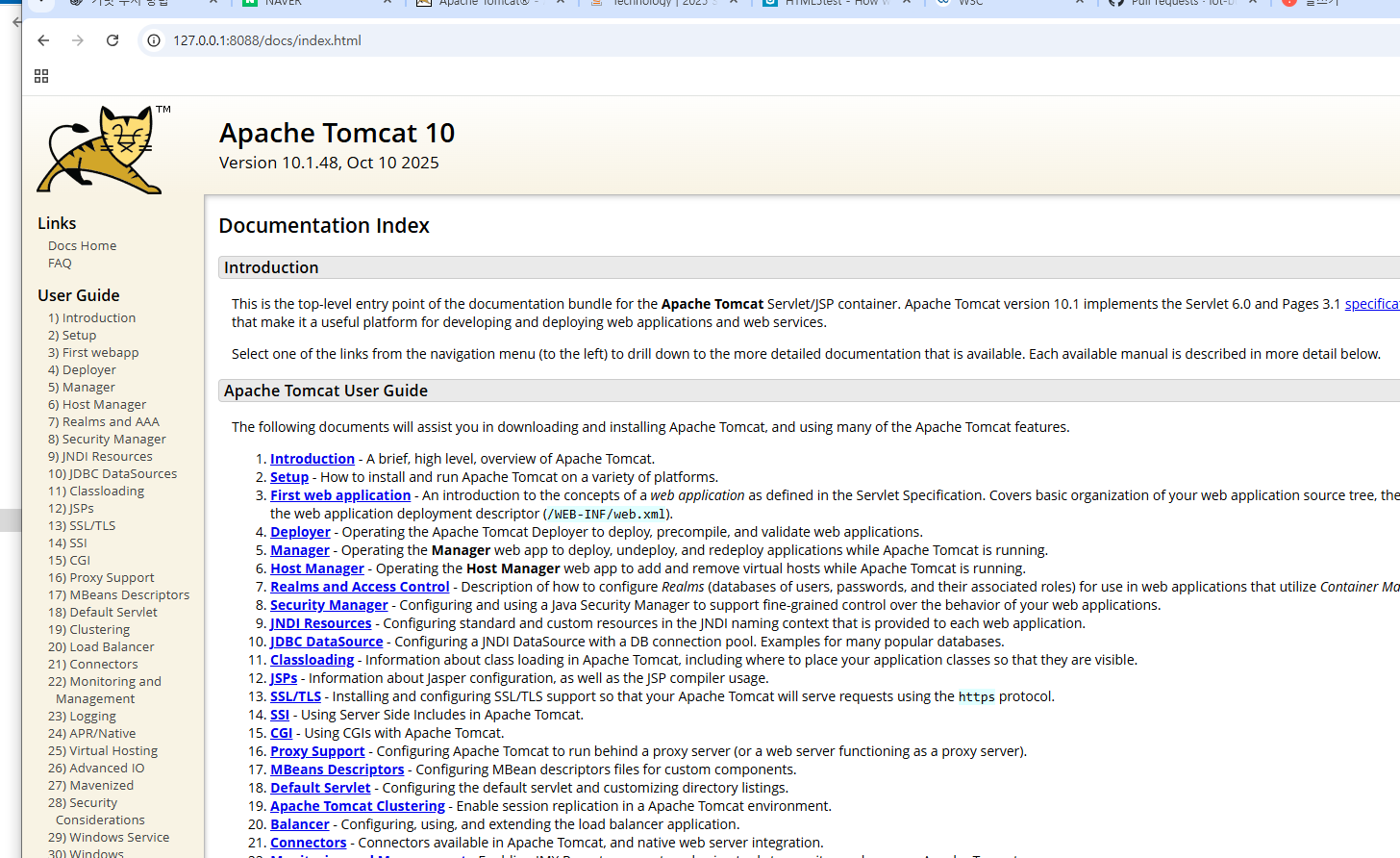The image size is (1400, 858).
Task: Open sidebar item 7) Realms and AAA
Action: (x=104, y=422)
